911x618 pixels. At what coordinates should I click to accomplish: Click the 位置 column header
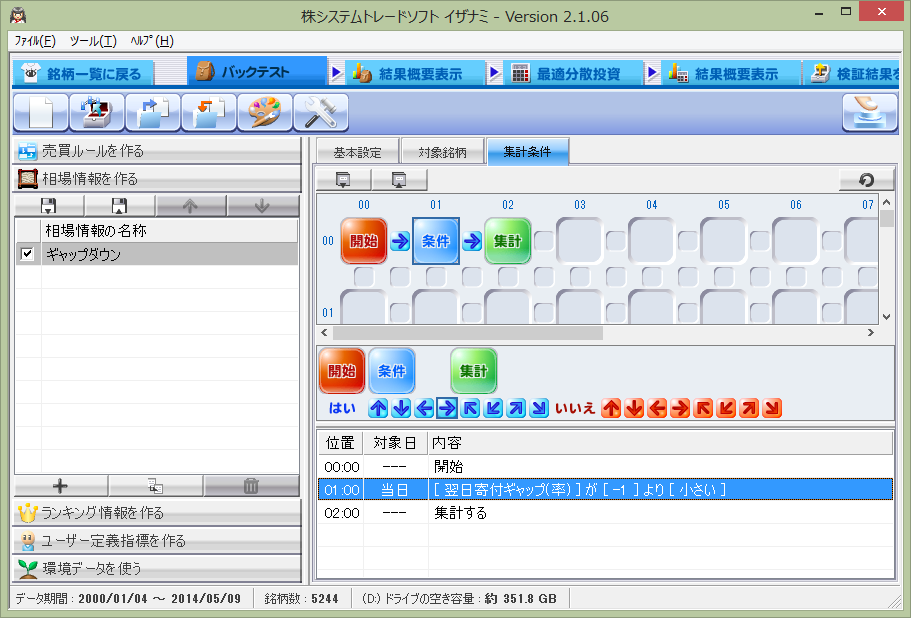(340, 443)
